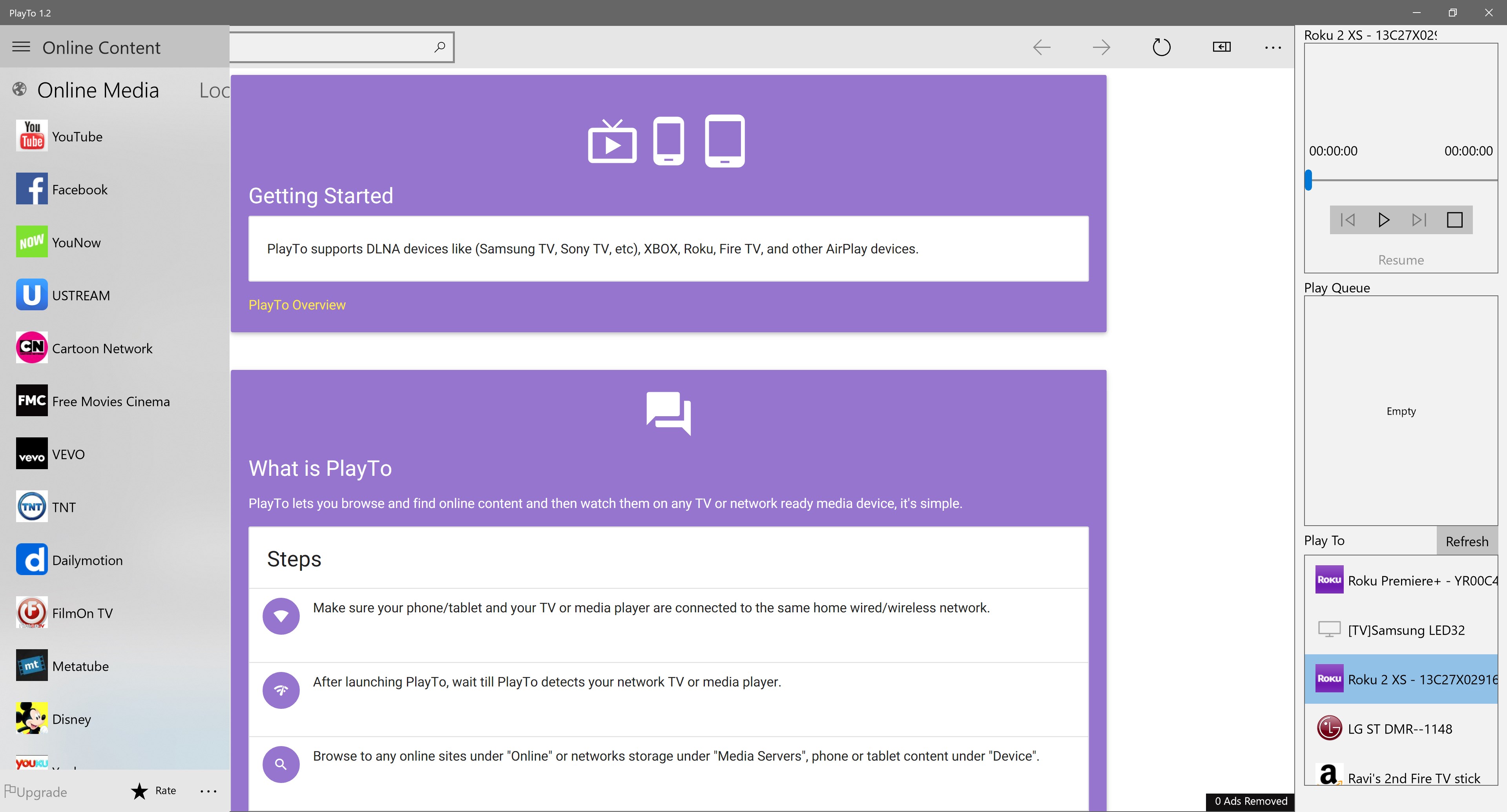Go back with the left arrow
This screenshot has width=1507, height=812.
click(x=1041, y=47)
